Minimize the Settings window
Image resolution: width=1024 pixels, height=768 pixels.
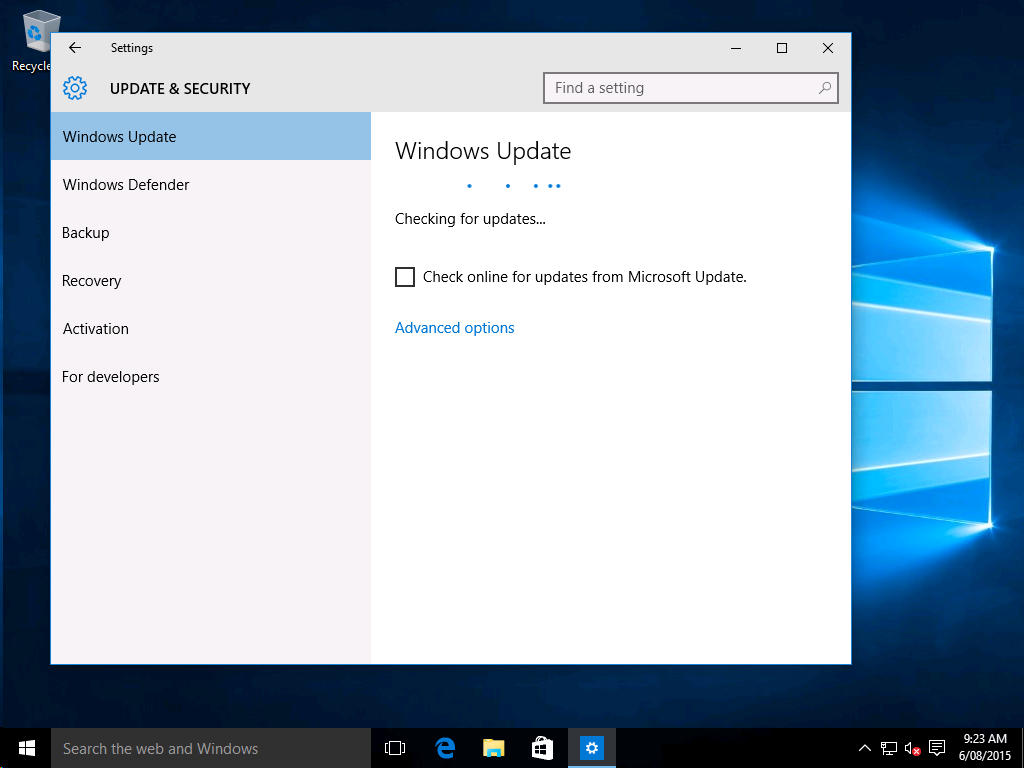pyautogui.click(x=736, y=48)
